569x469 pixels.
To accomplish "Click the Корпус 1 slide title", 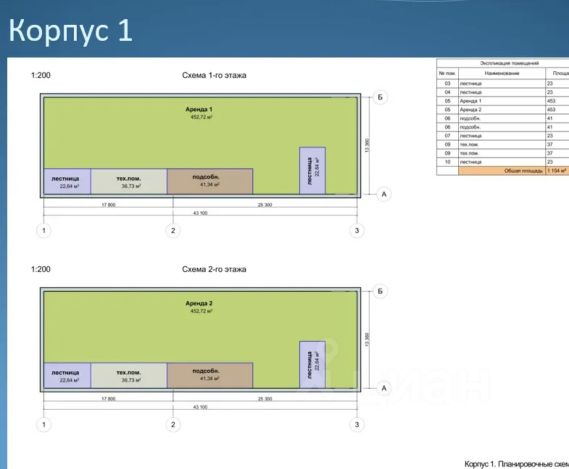I will point(70,30).
